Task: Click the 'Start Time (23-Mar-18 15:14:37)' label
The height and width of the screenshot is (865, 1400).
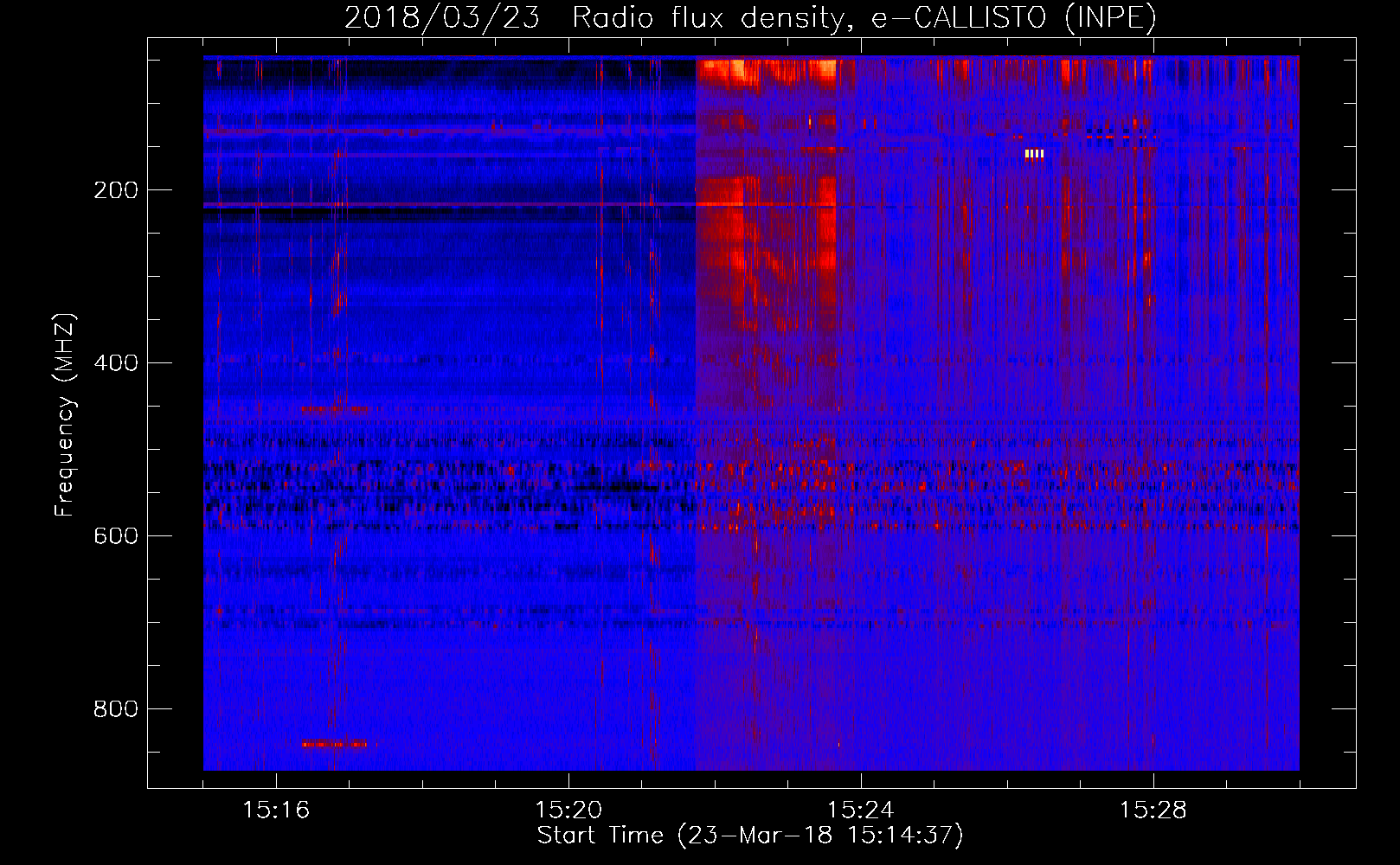Action: [x=750, y=836]
